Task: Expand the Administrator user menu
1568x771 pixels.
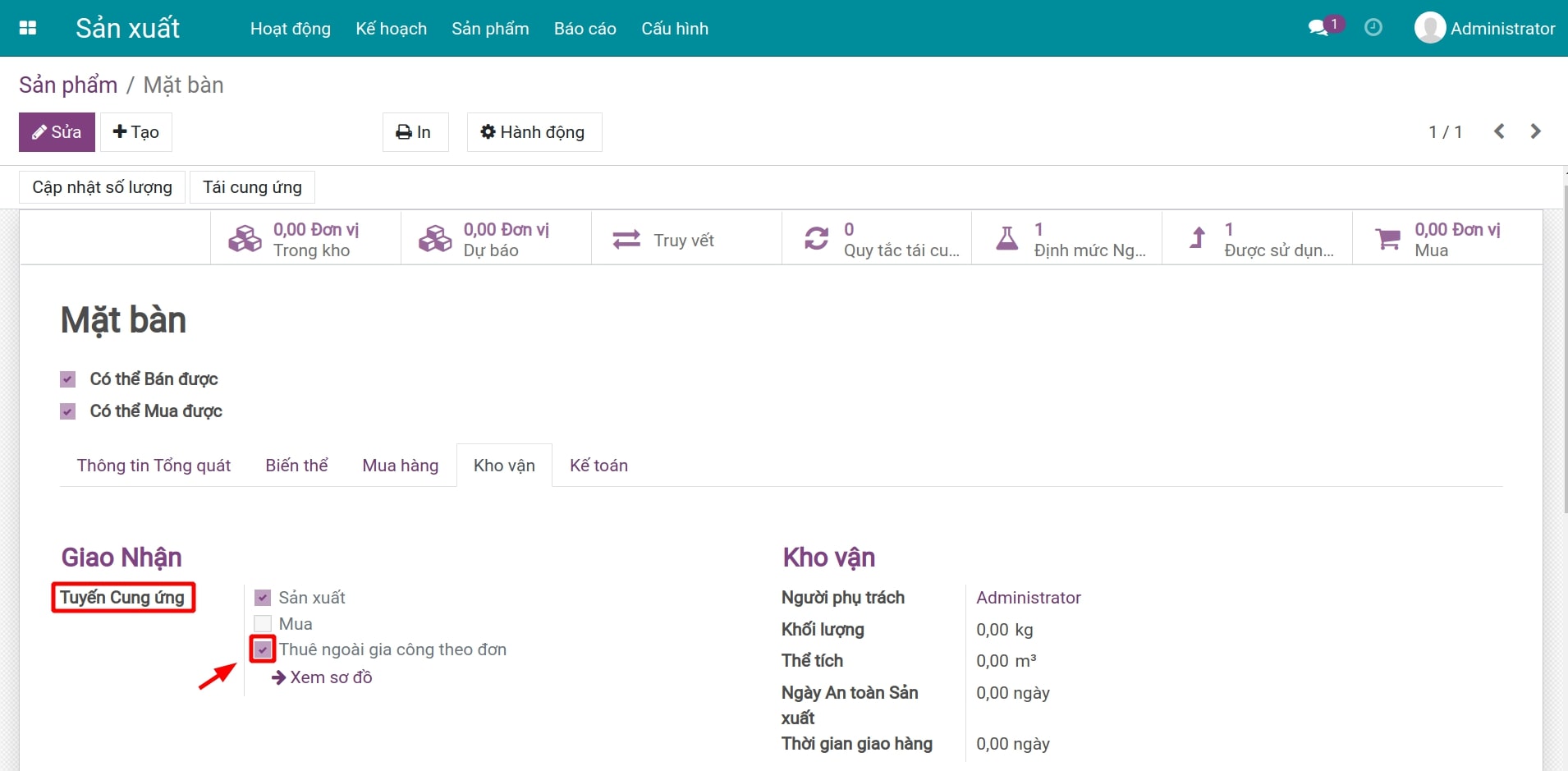Action: pyautogui.click(x=1484, y=28)
